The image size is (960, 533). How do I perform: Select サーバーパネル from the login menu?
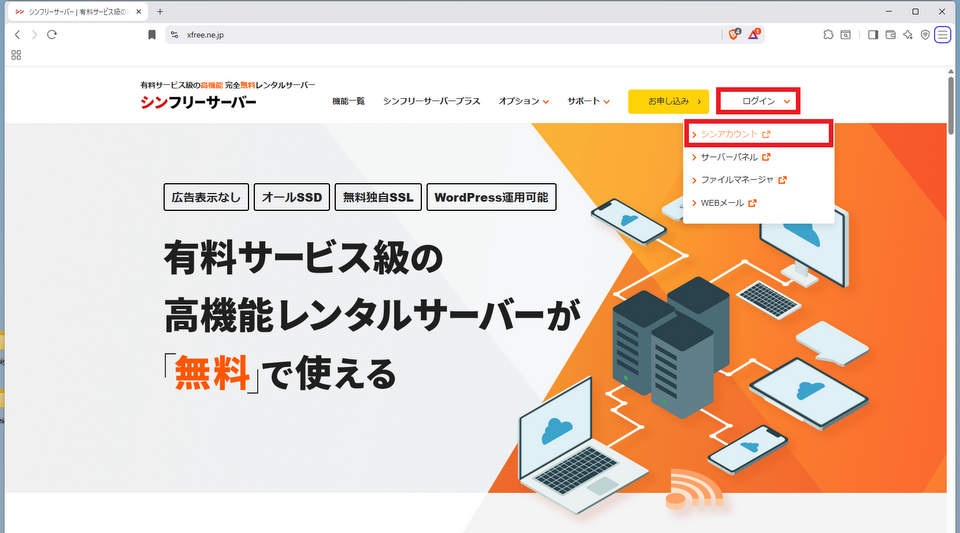click(735, 157)
